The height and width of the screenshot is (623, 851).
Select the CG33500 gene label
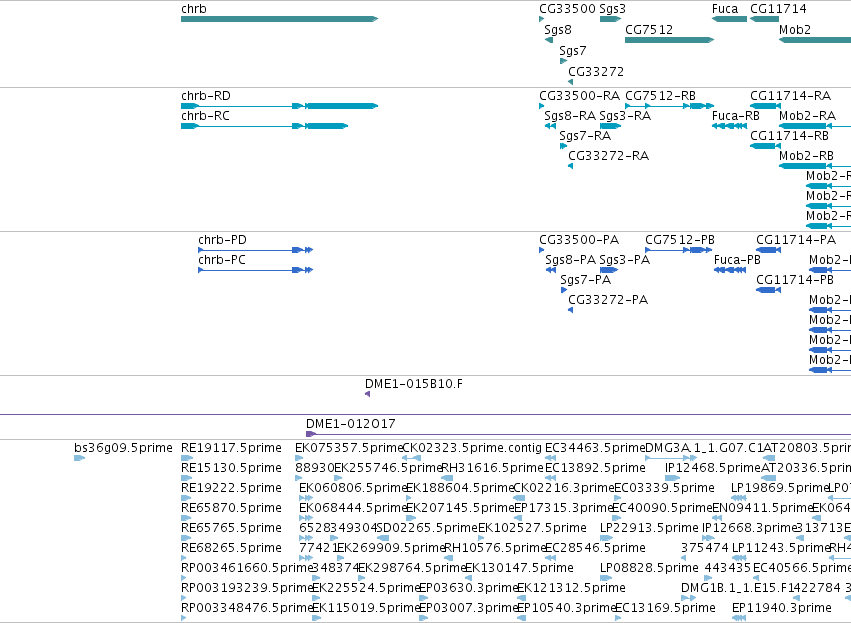click(567, 9)
